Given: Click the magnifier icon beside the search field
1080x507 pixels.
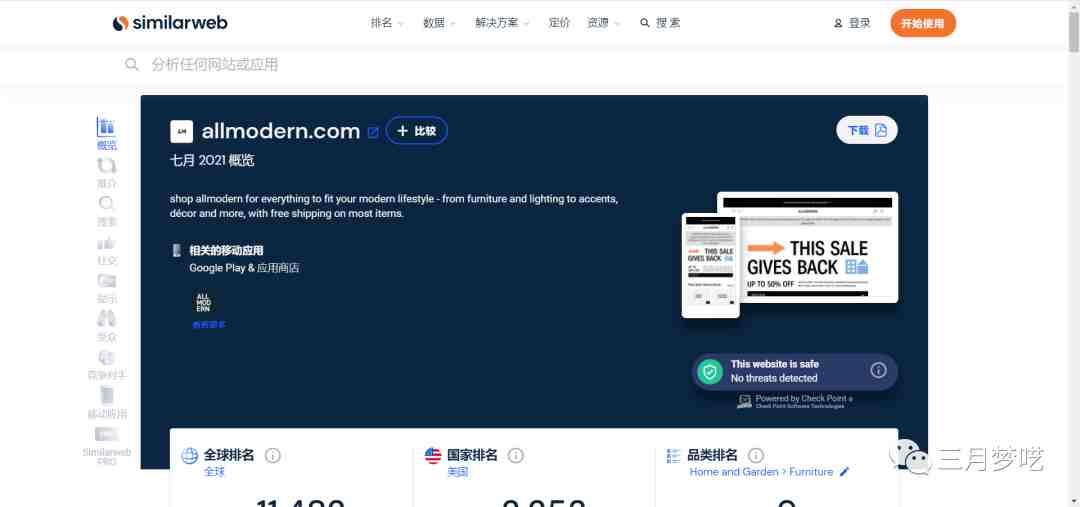Looking at the screenshot, I should pyautogui.click(x=132, y=65).
